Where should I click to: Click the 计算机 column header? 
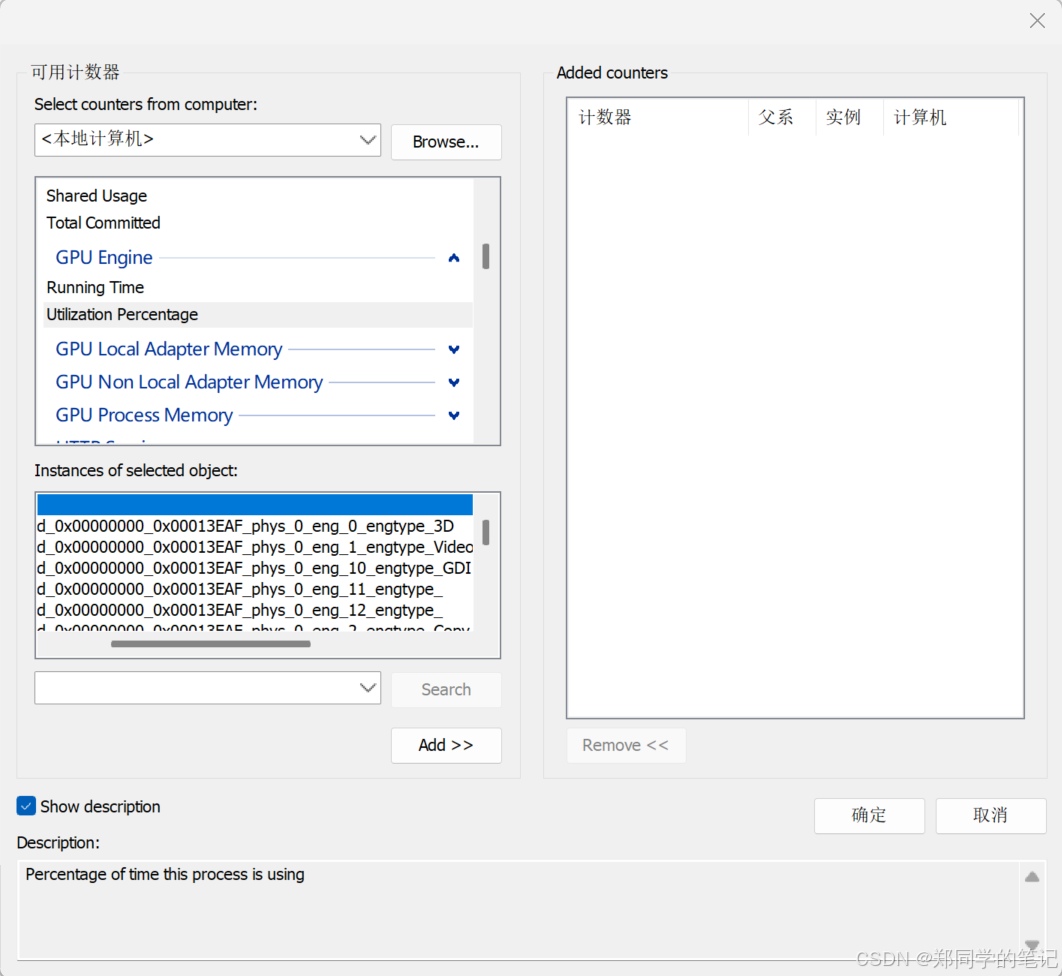(951, 117)
